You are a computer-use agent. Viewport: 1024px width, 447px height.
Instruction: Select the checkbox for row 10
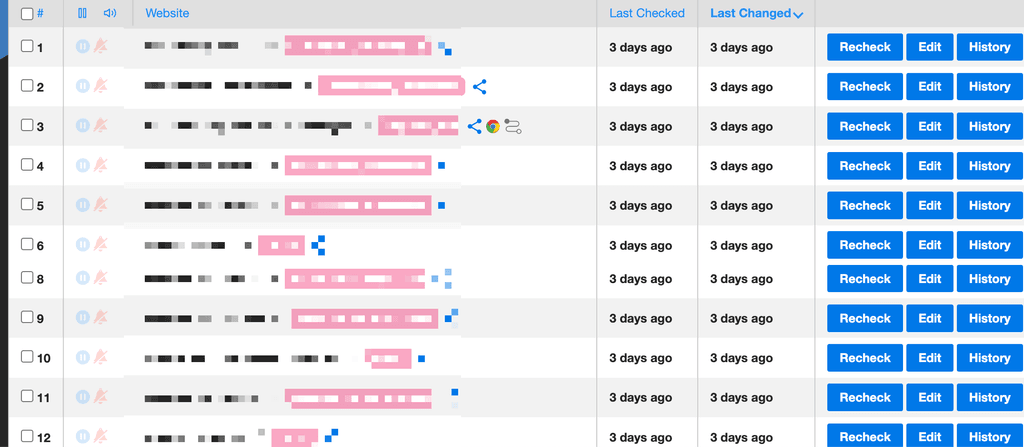27,357
